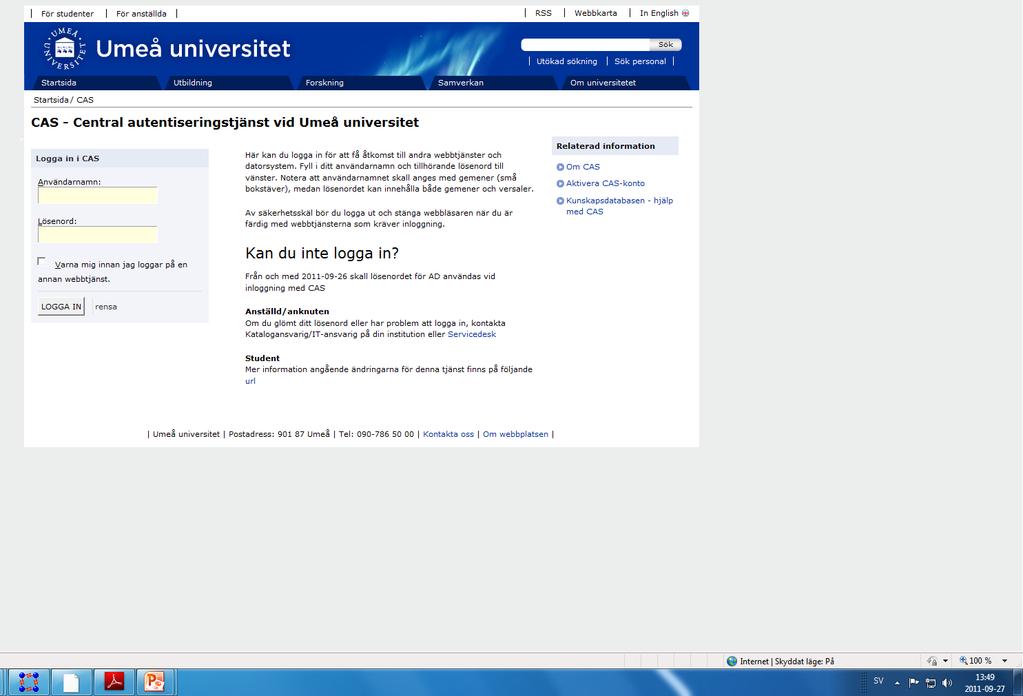Toggle the 'Varna mig innan jag loggar' checkbox
1023x696 pixels.
coord(42,262)
